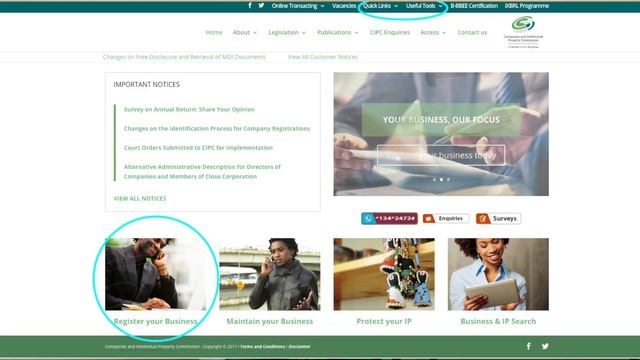Open Survey on Annual Return notice
This screenshot has width=640, height=360.
point(189,109)
